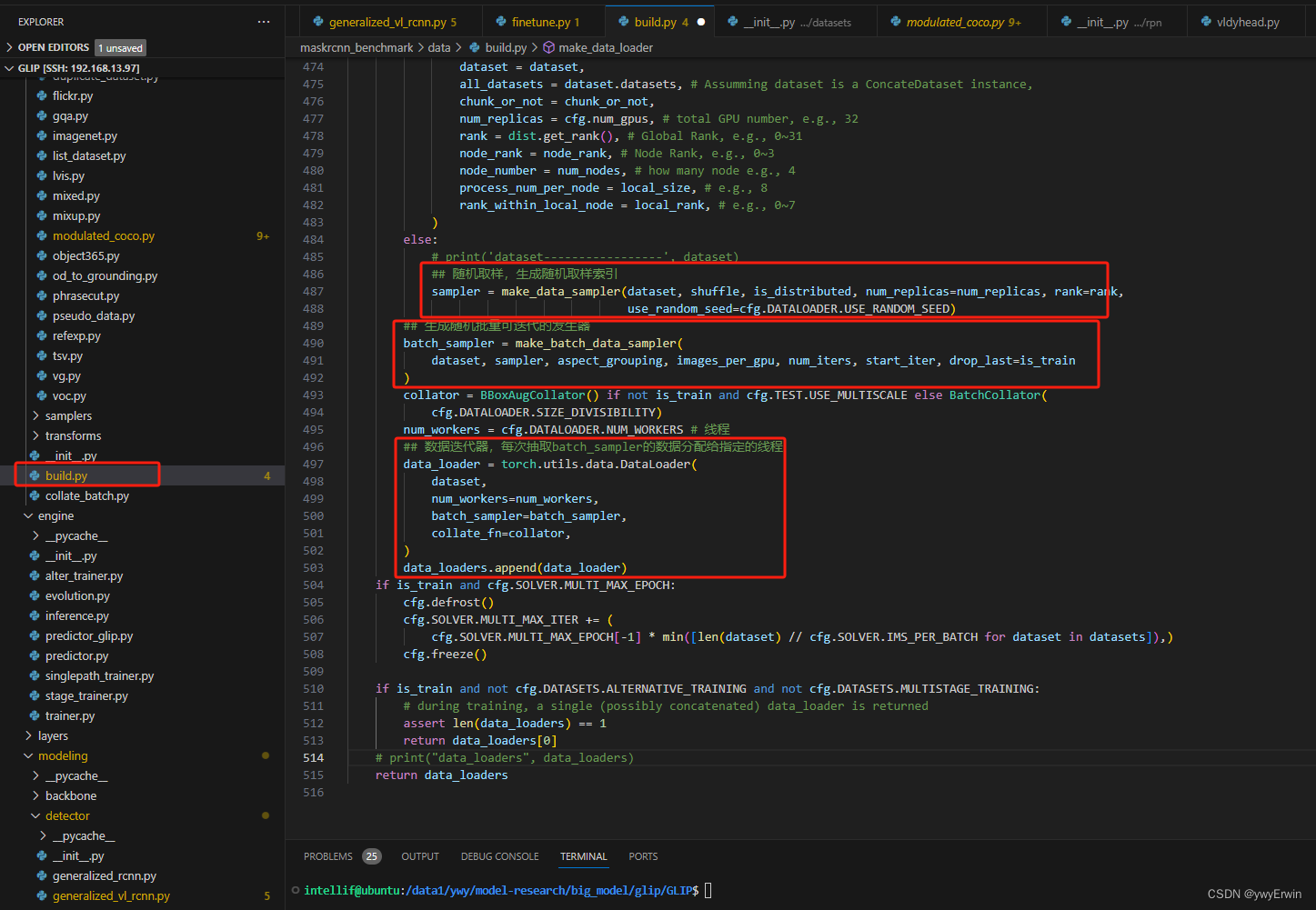Click the unsaved dot on the build.py tab
This screenshot has height=910, width=1316.
pyautogui.click(x=701, y=22)
